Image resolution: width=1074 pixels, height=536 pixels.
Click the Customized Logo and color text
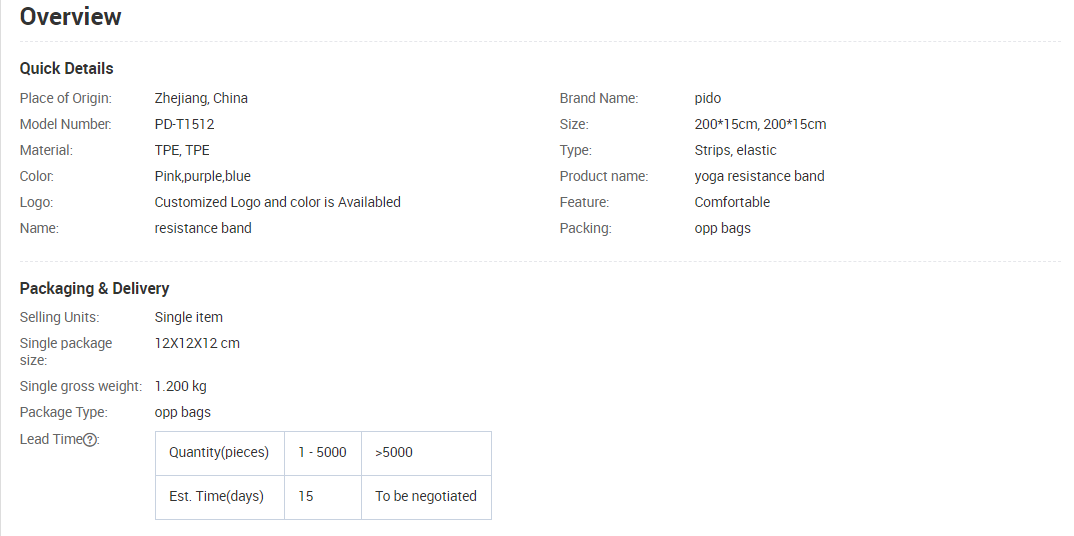[277, 203]
